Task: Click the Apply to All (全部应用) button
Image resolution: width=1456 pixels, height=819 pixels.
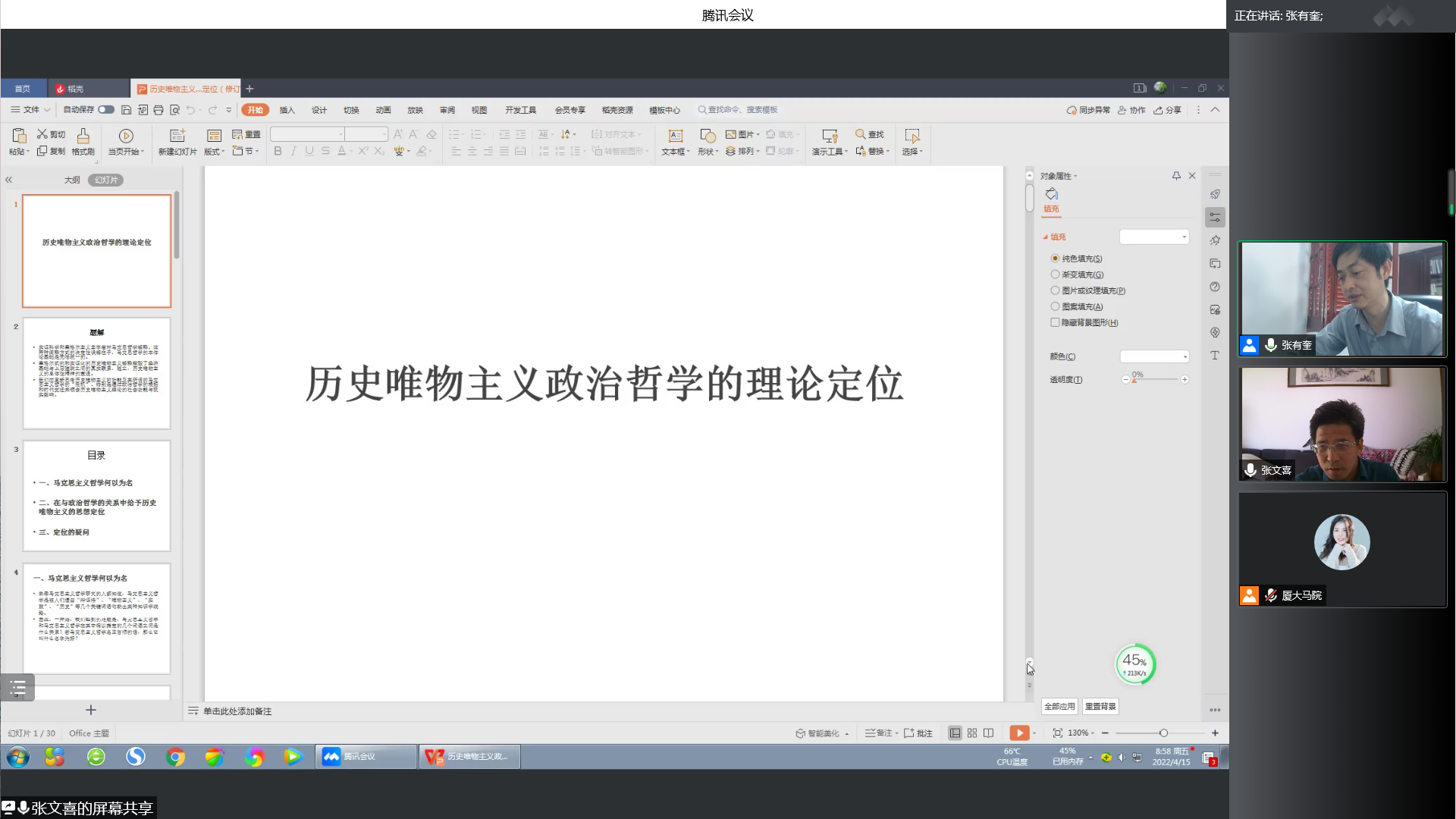Action: [x=1059, y=707]
